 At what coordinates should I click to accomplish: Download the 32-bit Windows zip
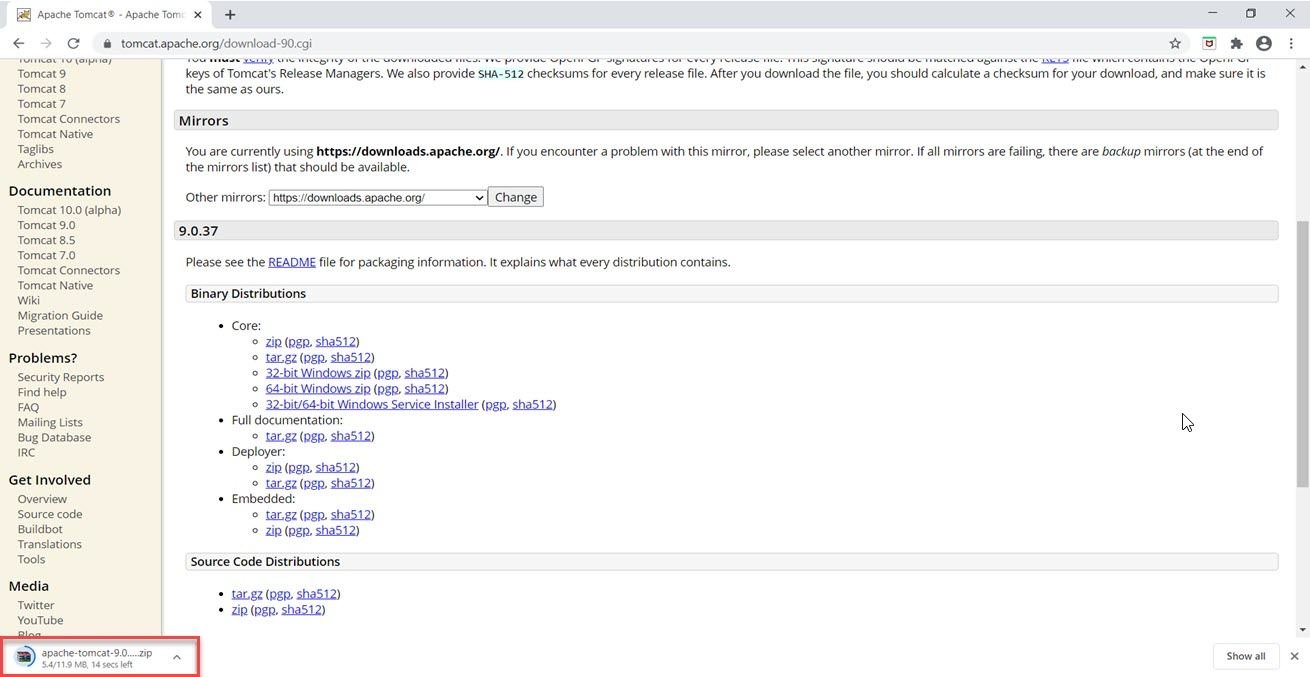click(318, 373)
